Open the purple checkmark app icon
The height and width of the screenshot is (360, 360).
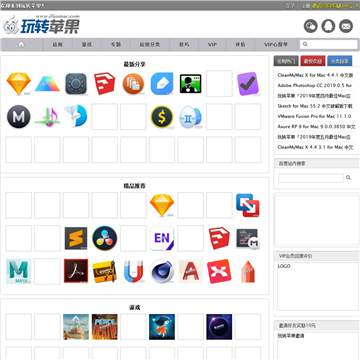(x=248, y=84)
